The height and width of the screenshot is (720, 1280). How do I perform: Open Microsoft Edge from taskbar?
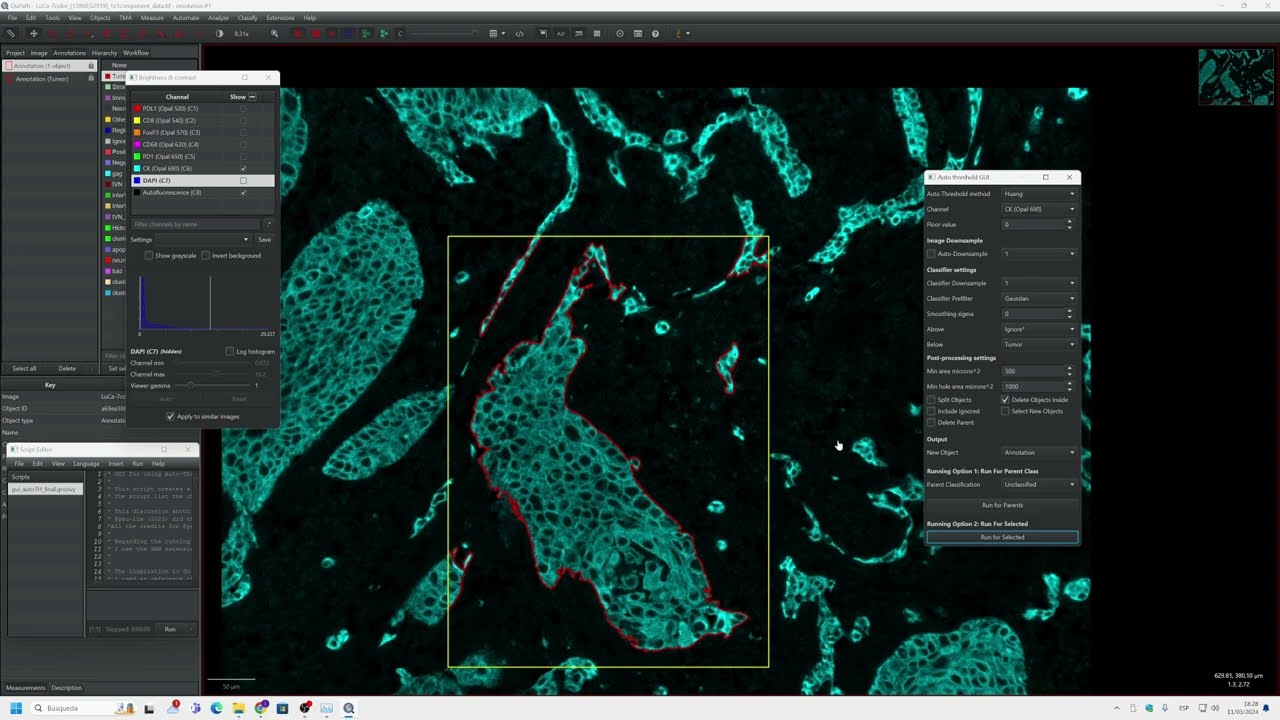point(216,708)
